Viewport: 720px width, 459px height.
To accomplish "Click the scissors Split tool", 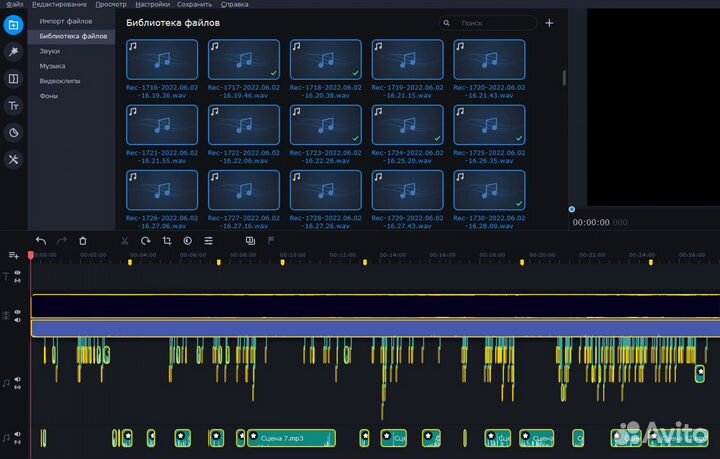I will tap(124, 240).
